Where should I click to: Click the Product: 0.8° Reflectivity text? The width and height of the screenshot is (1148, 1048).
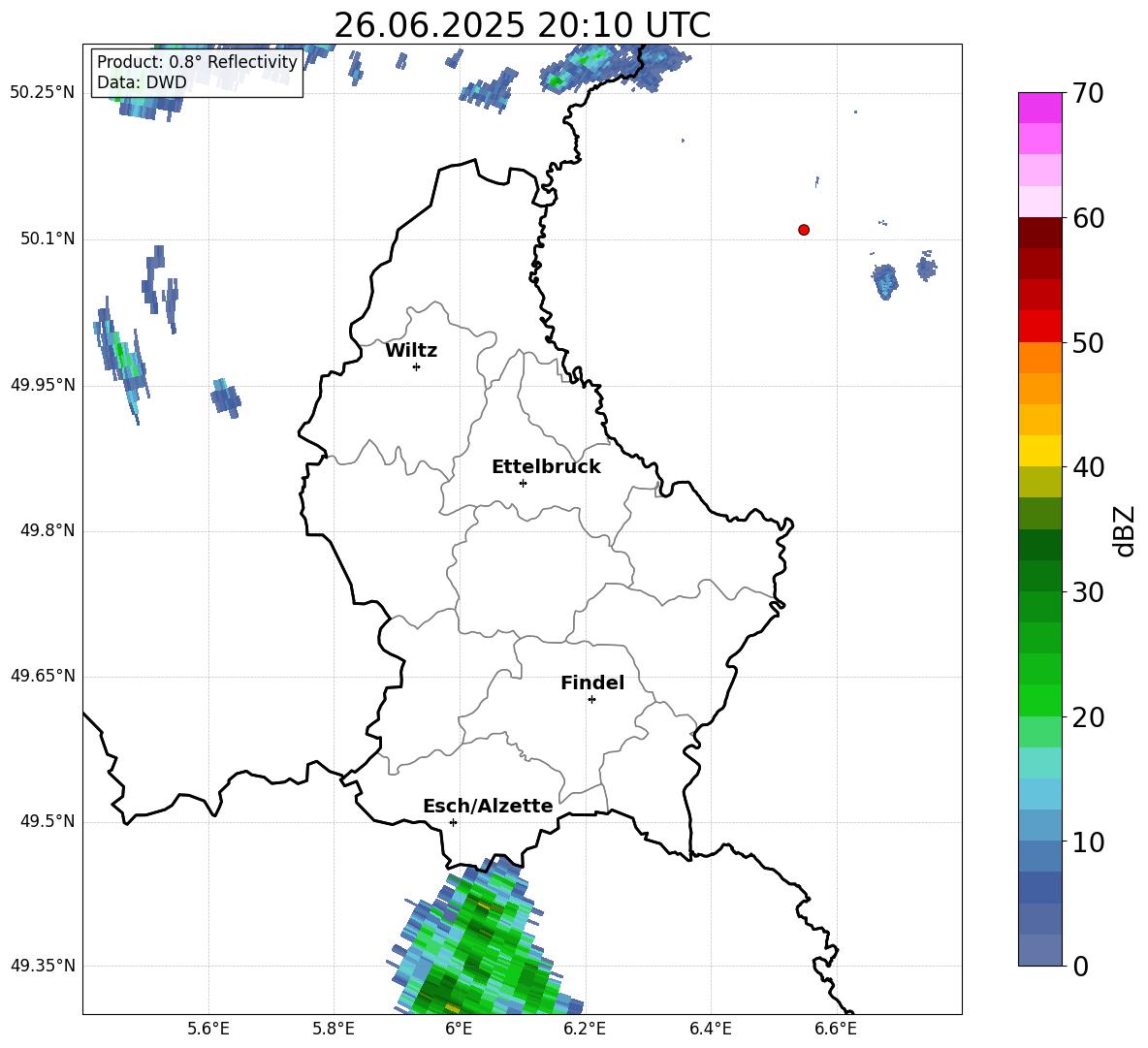(x=197, y=62)
